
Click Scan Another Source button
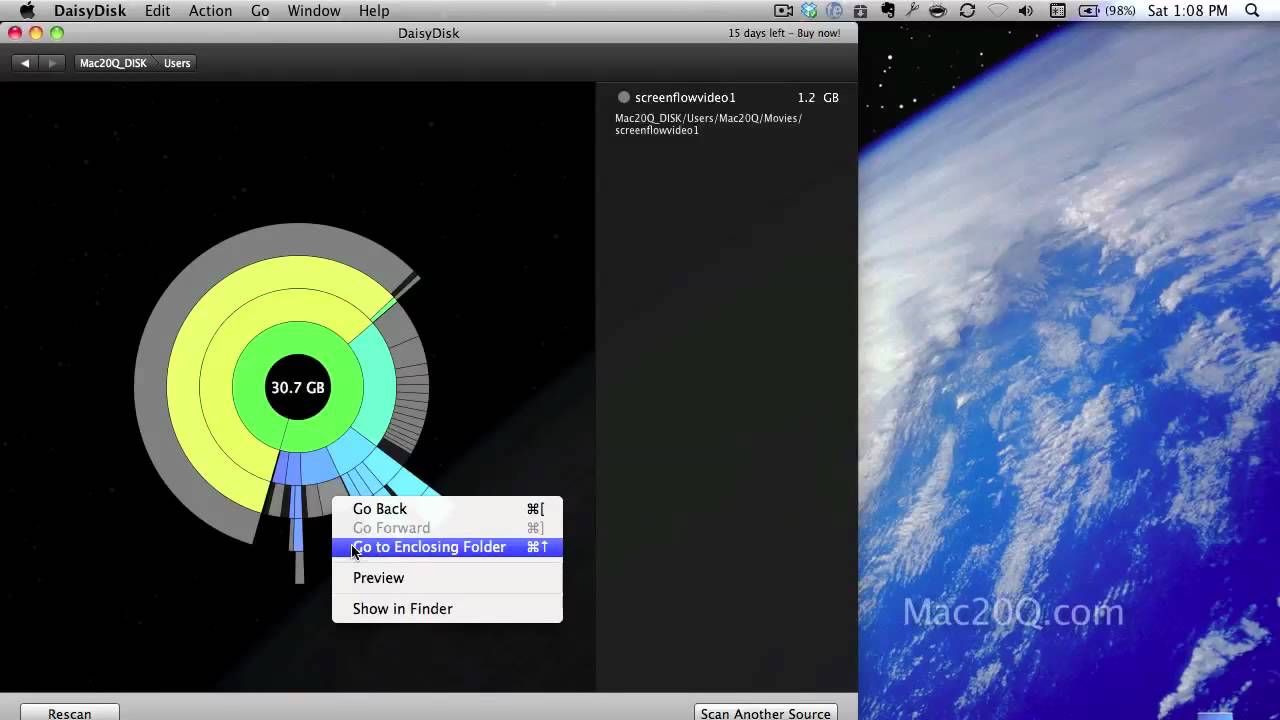[x=766, y=713]
